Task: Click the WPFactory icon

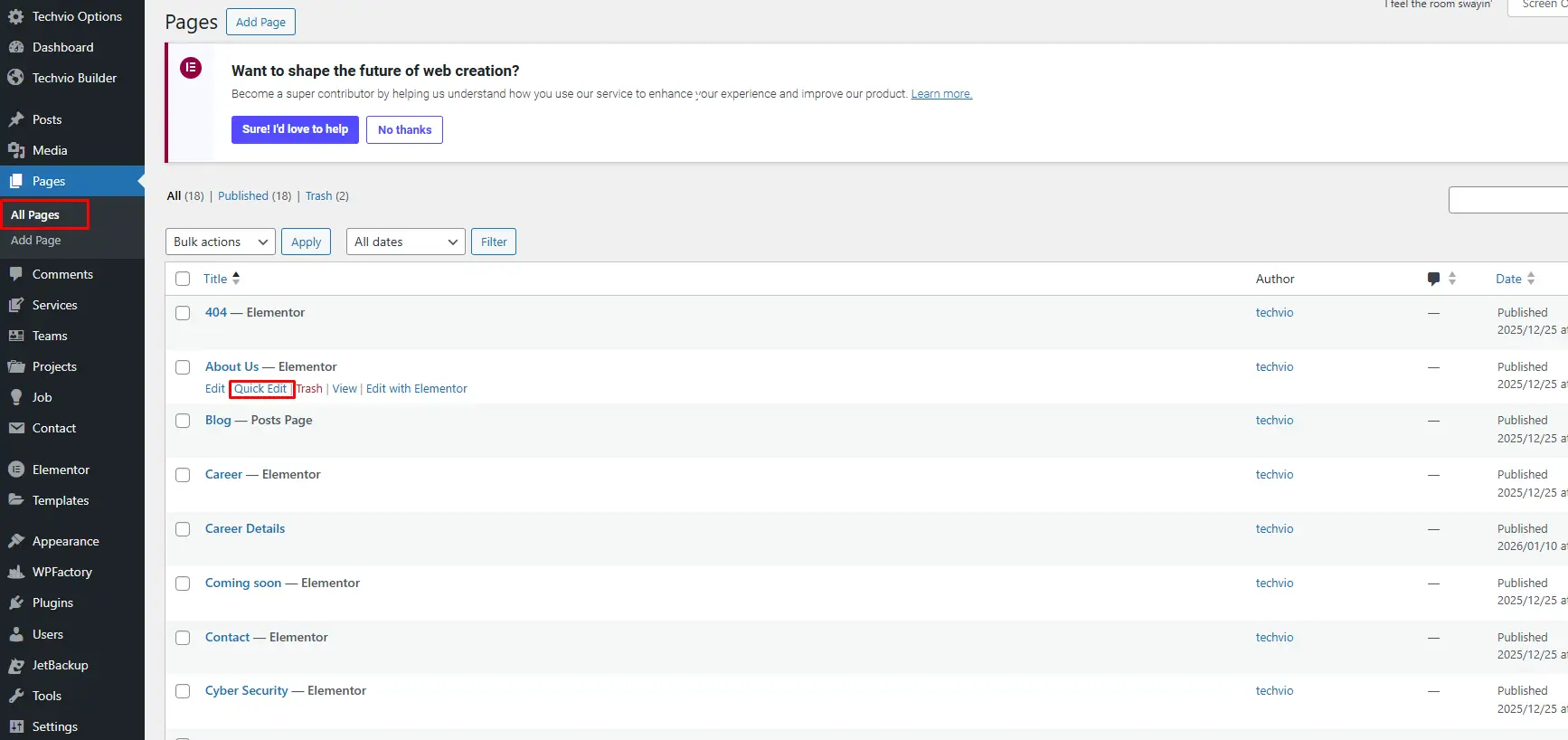Action: (x=15, y=572)
